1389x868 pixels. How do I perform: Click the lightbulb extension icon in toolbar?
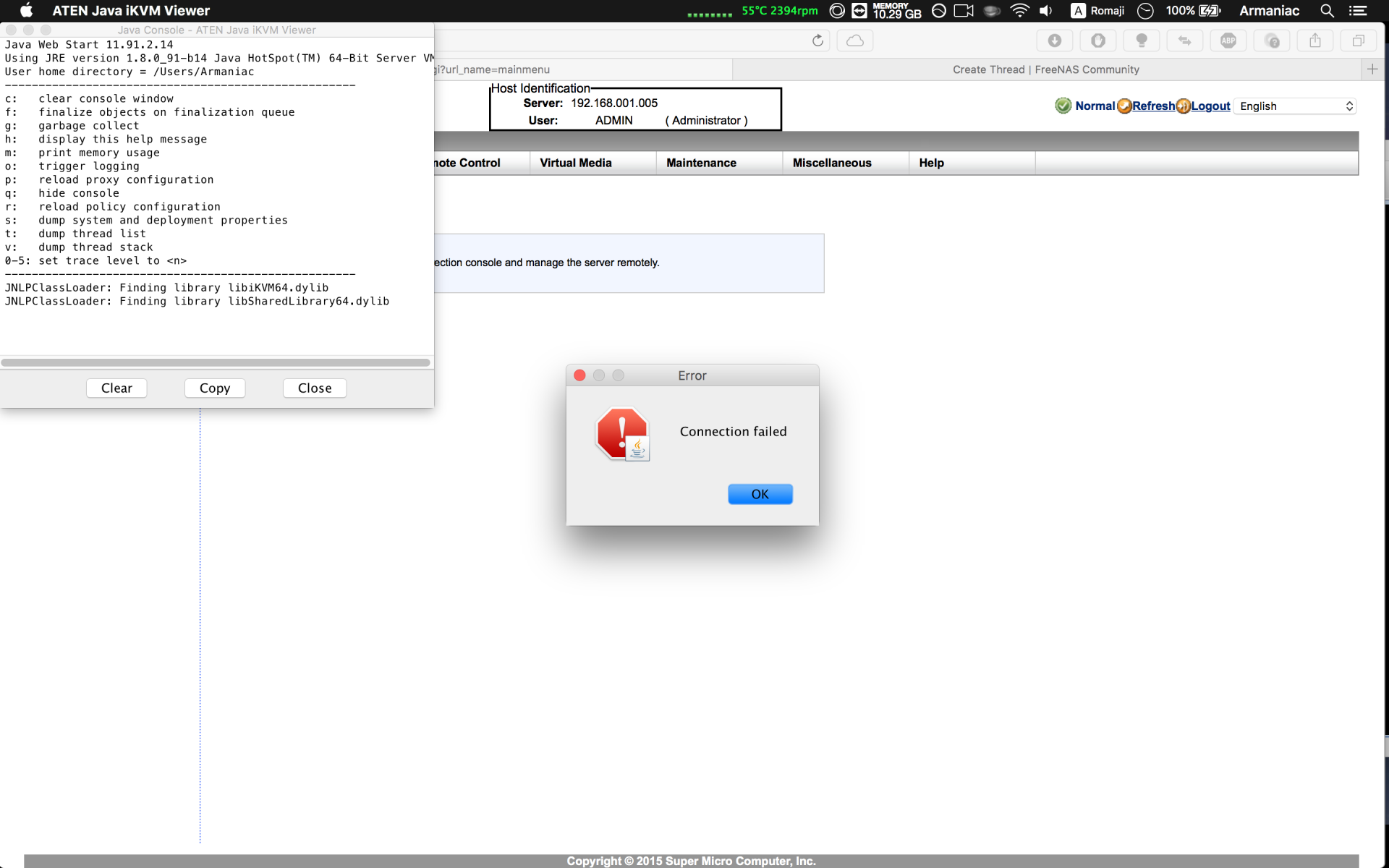tap(1142, 41)
